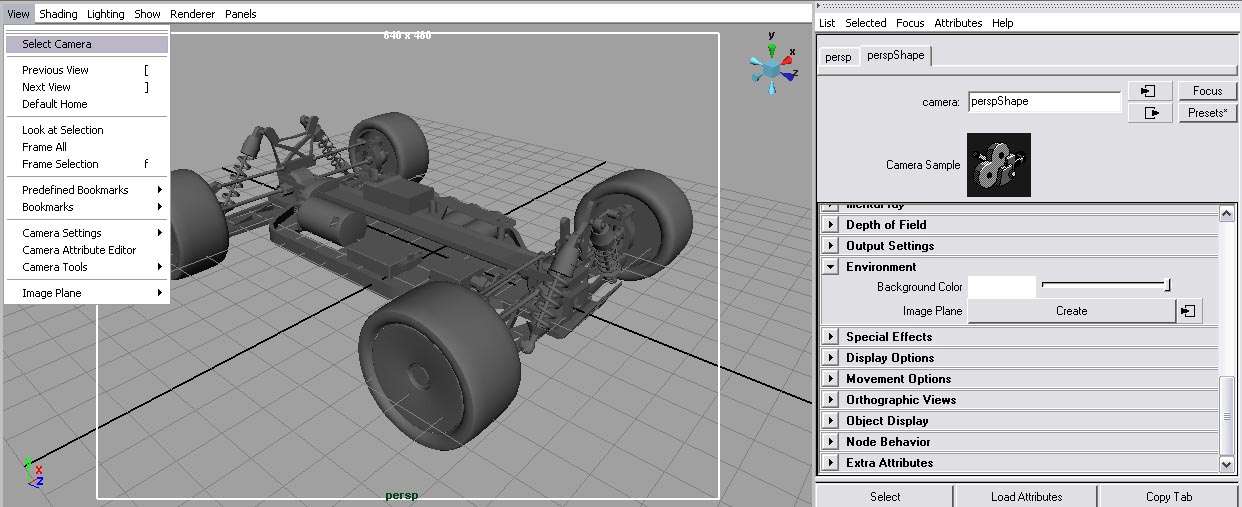The width and height of the screenshot is (1242, 507).
Task: Click the Presets* button
Action: pyautogui.click(x=1207, y=113)
